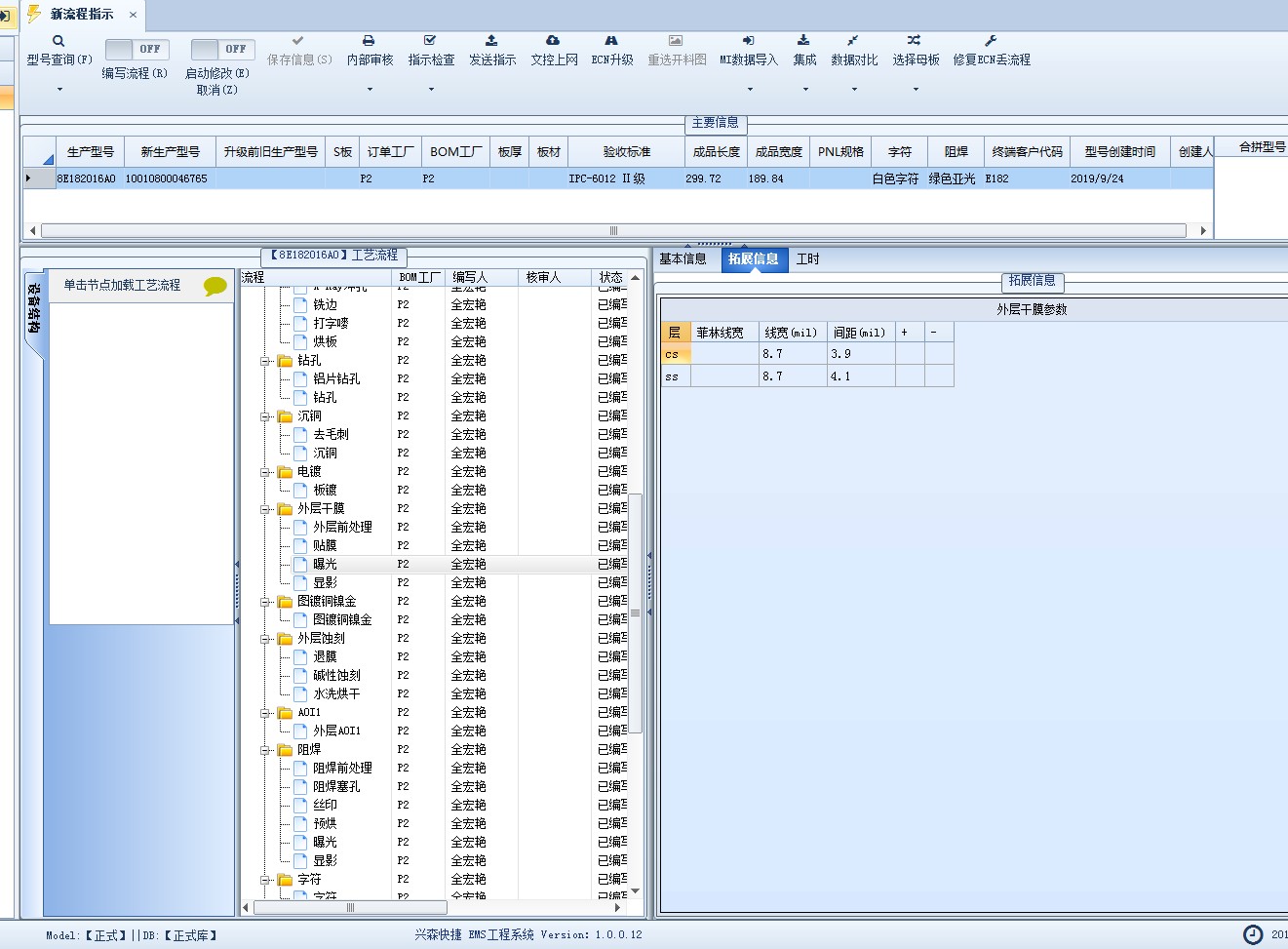
Task: Open dropdown arrow under 集成
Action: point(805,90)
